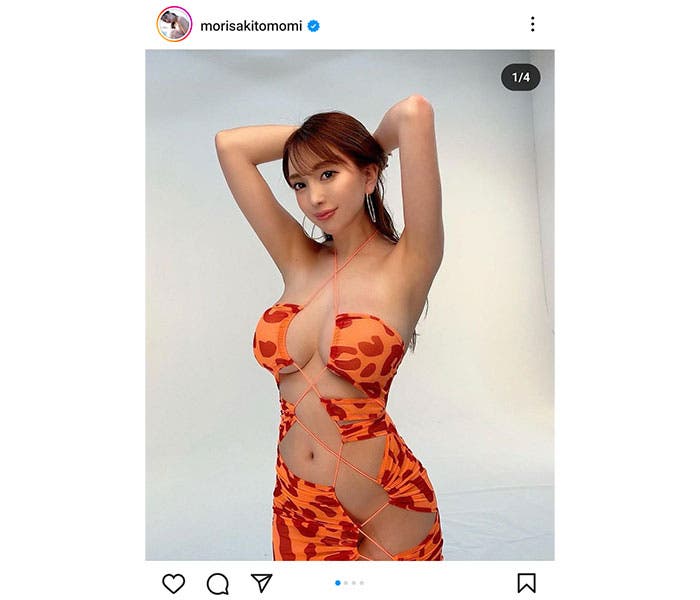The width and height of the screenshot is (700, 600).
Task: Jump to the fourth carousel dot
Action: pos(362,583)
